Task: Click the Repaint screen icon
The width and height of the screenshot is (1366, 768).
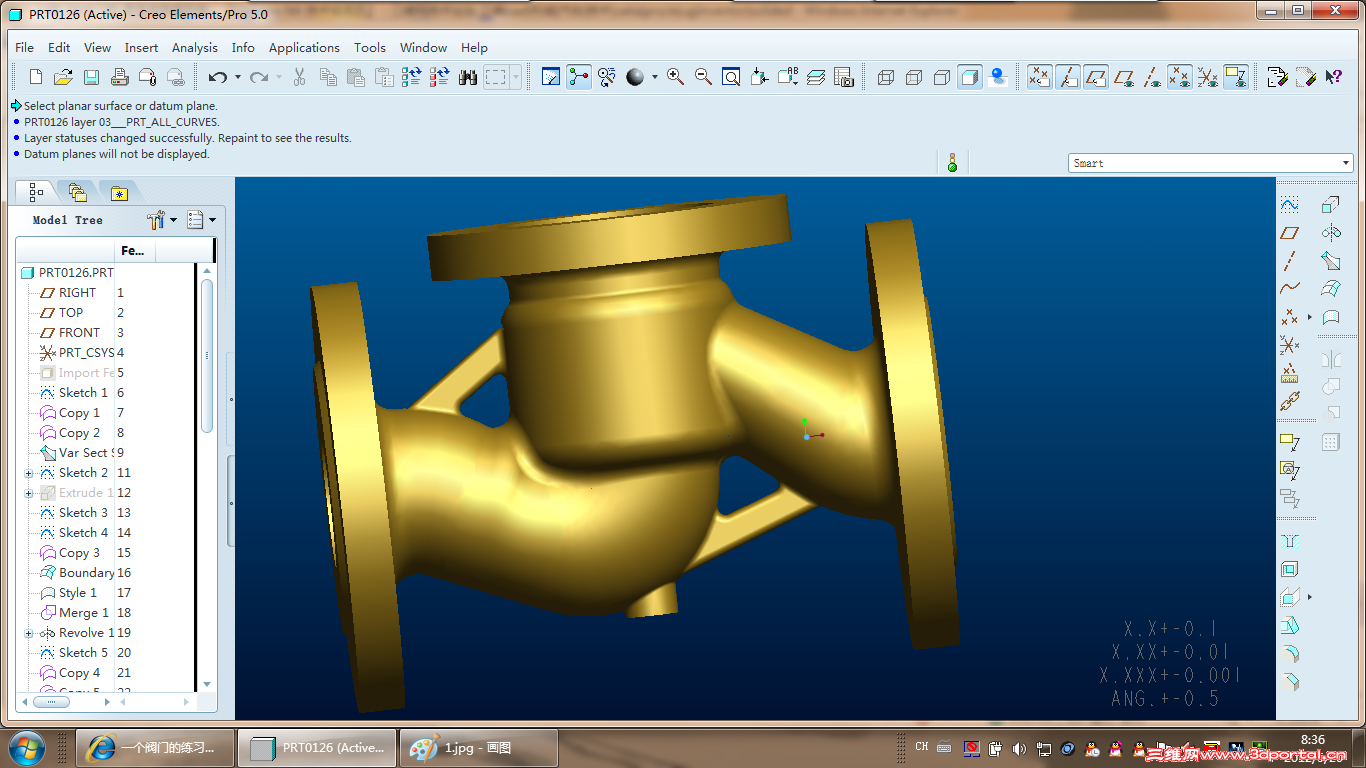Action: [x=551, y=77]
